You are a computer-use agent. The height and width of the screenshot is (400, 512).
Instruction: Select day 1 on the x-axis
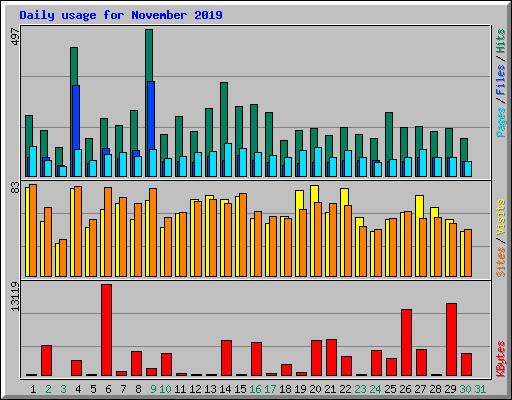click(x=33, y=389)
